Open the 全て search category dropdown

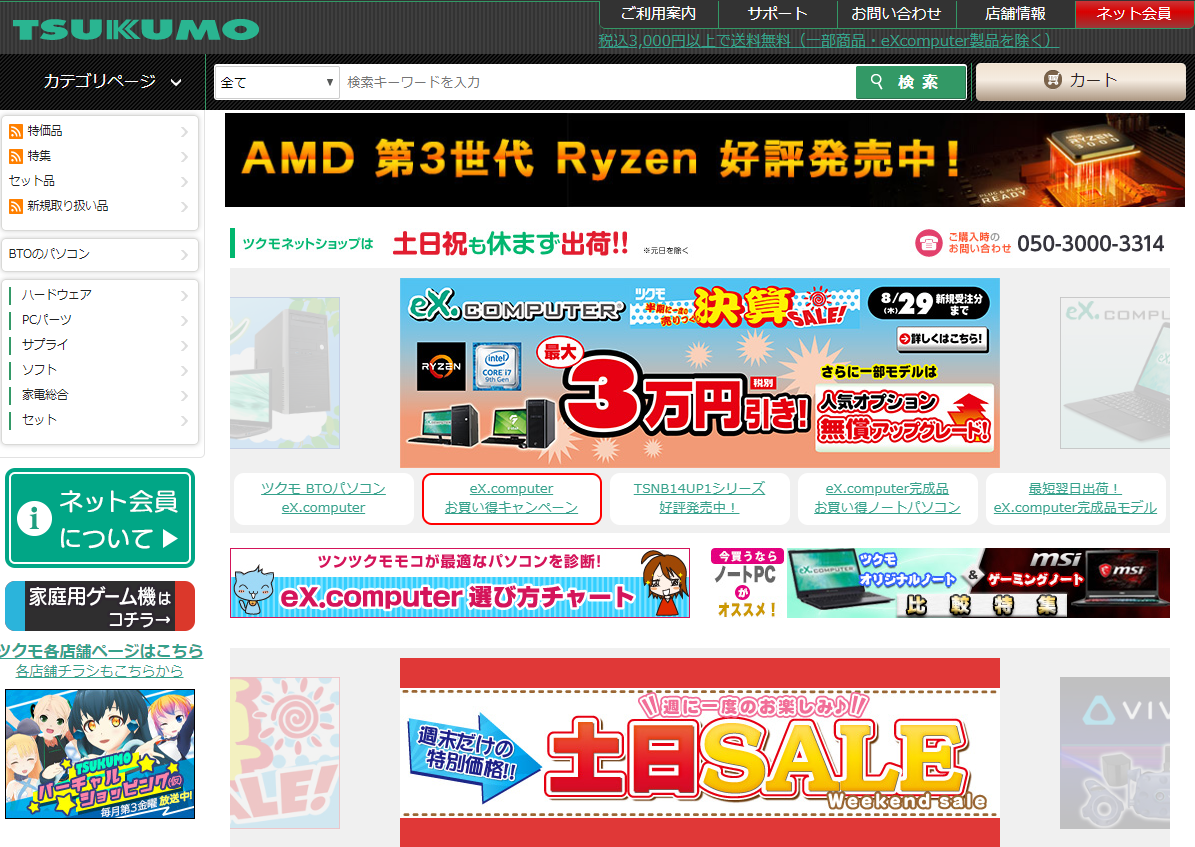pyautogui.click(x=276, y=82)
